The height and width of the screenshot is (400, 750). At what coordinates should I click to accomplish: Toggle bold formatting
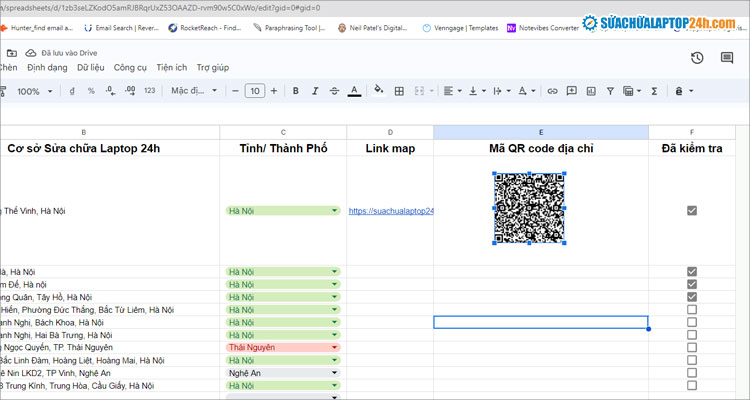click(x=296, y=91)
